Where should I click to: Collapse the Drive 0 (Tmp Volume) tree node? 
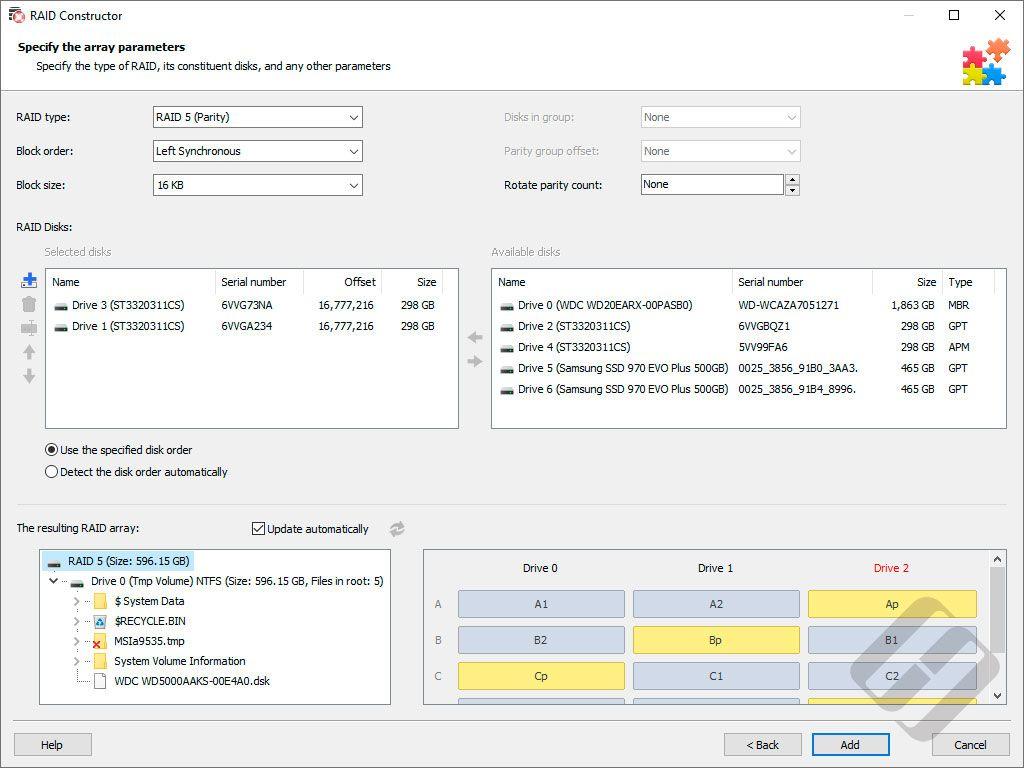[x=54, y=581]
